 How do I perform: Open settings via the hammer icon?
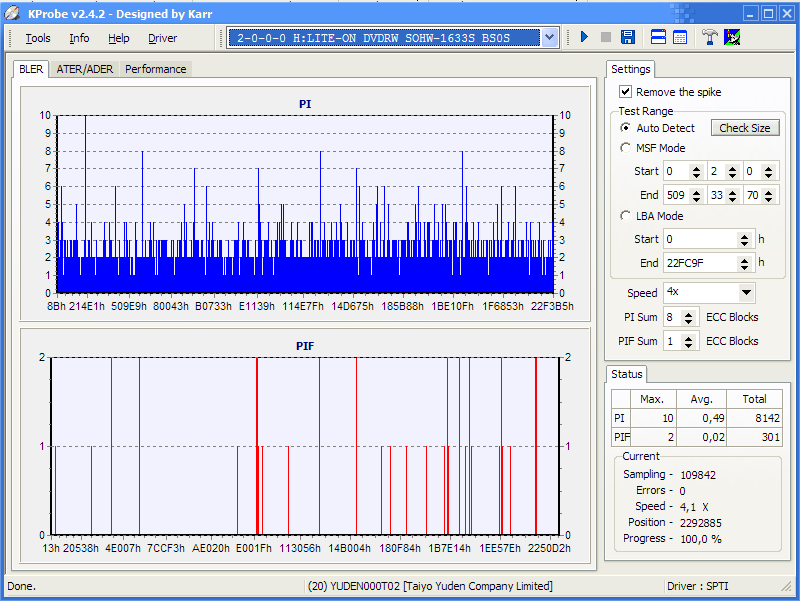pos(709,37)
